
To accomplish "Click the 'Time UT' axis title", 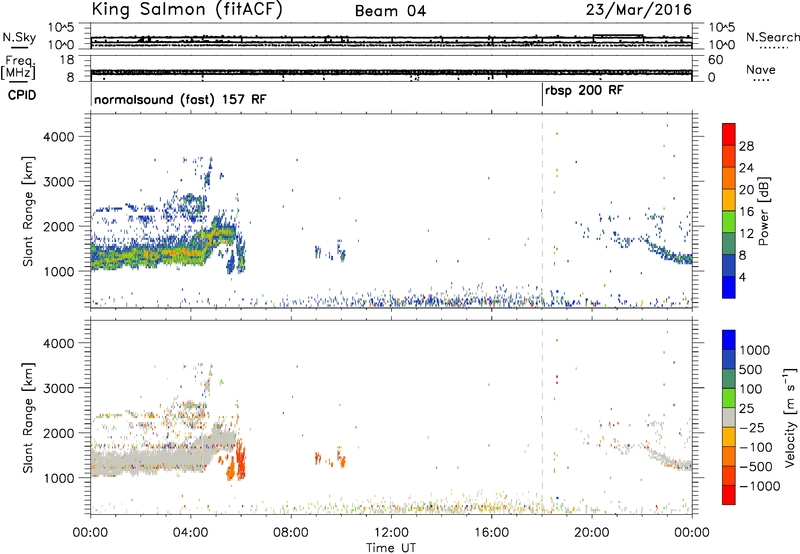I will (x=391, y=548).
